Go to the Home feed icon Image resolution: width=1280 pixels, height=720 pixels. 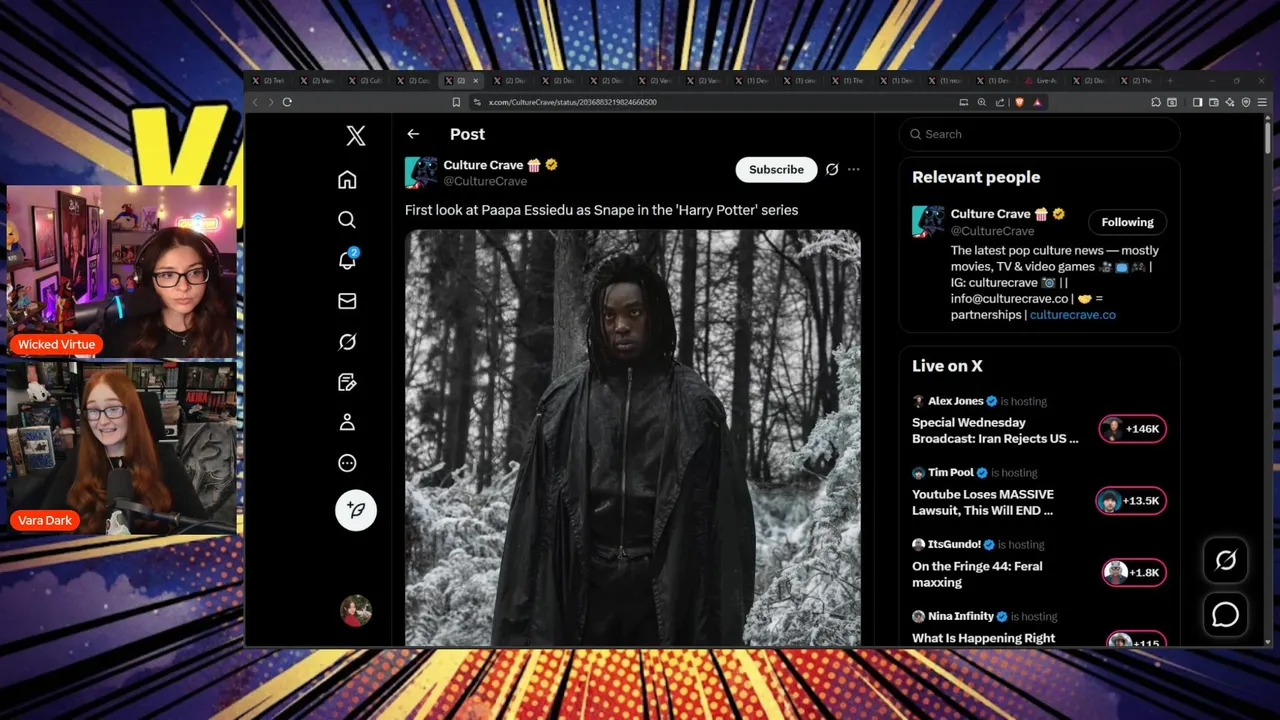347,179
